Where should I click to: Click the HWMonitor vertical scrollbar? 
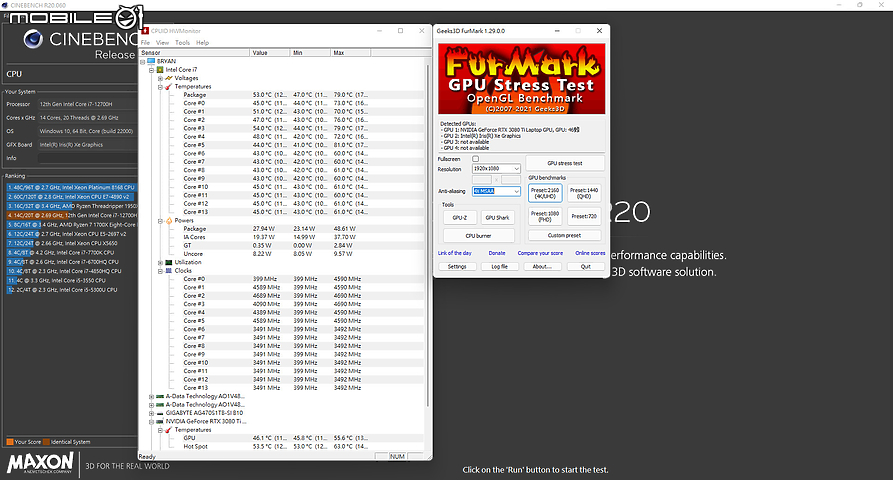click(428, 236)
